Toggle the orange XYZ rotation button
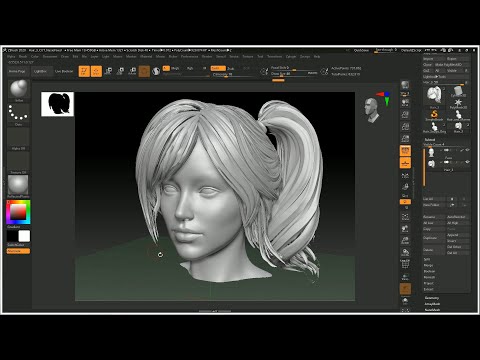 pyautogui.click(x=405, y=202)
